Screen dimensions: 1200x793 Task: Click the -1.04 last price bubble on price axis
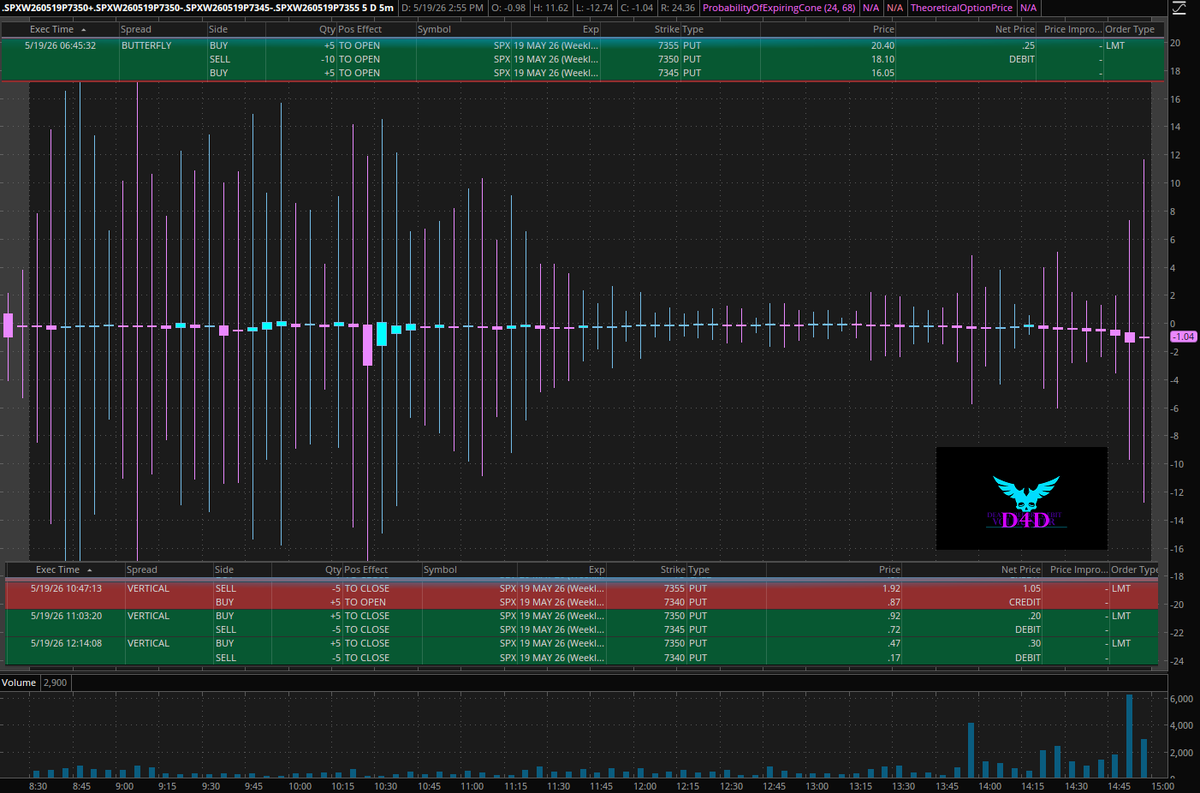pos(1183,337)
